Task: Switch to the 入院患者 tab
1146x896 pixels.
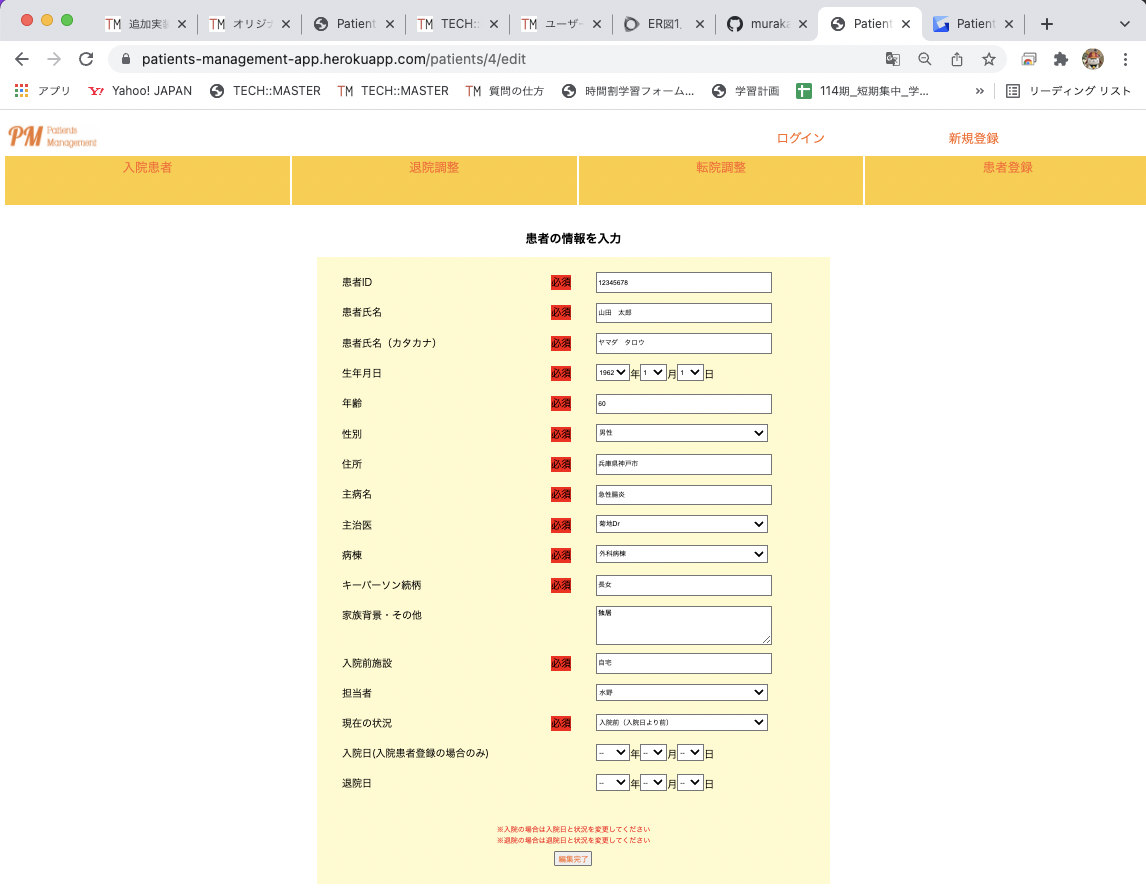Action: [x=146, y=169]
